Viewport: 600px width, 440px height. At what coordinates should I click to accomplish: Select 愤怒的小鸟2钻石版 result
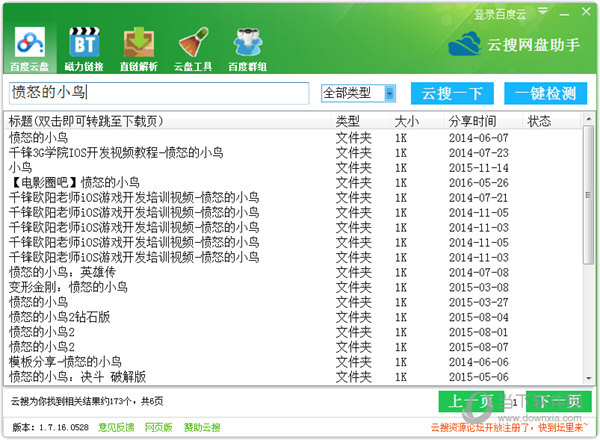(293, 317)
